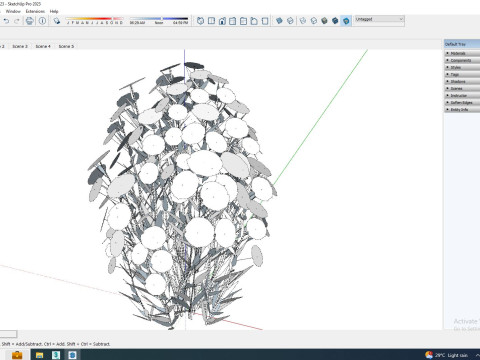Switch to Iso view
Viewport: 480px width, 360px height.
click(x=200, y=21)
